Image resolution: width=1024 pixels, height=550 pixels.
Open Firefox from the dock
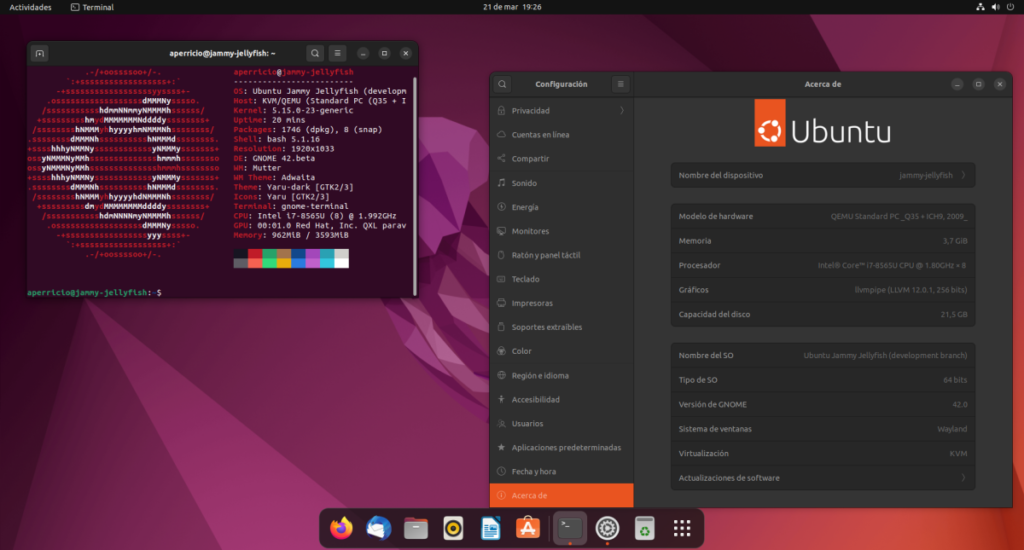click(x=342, y=528)
